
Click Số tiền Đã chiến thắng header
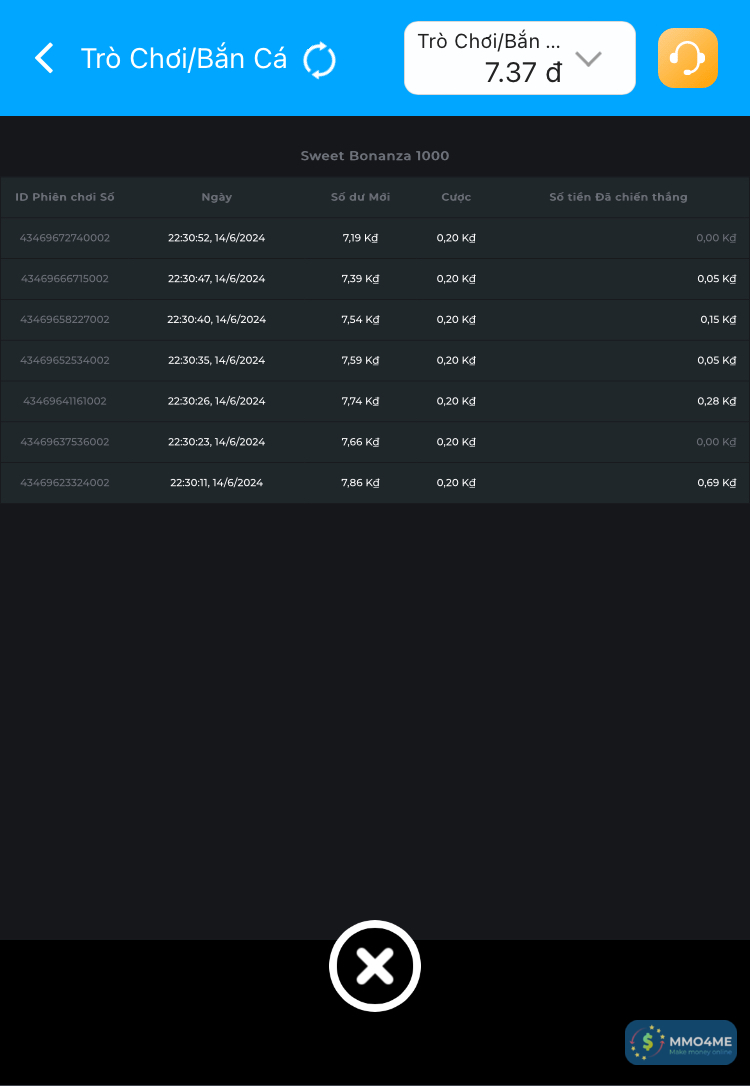click(618, 197)
